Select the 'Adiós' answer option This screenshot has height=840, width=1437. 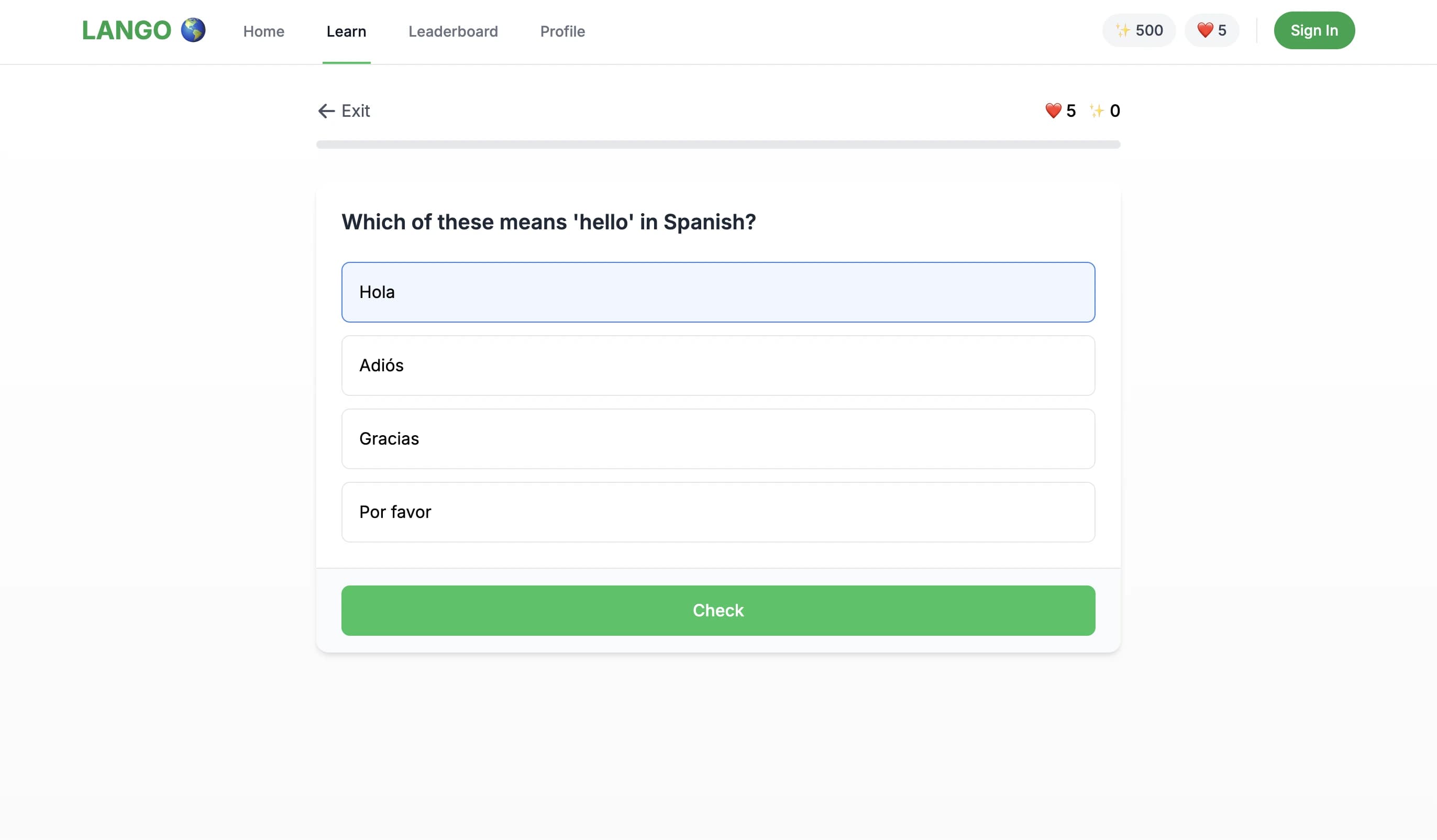718,366
